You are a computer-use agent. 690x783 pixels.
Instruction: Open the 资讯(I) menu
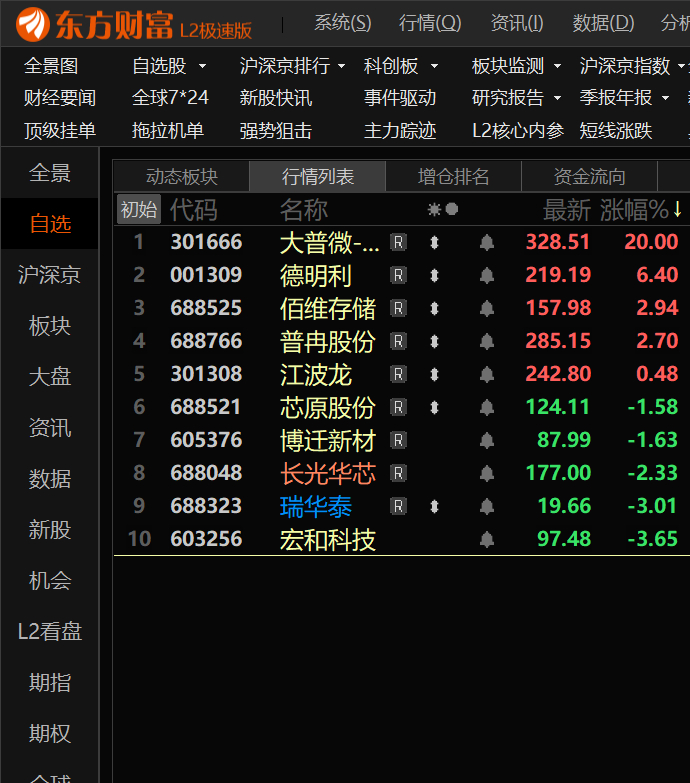pyautogui.click(x=517, y=23)
